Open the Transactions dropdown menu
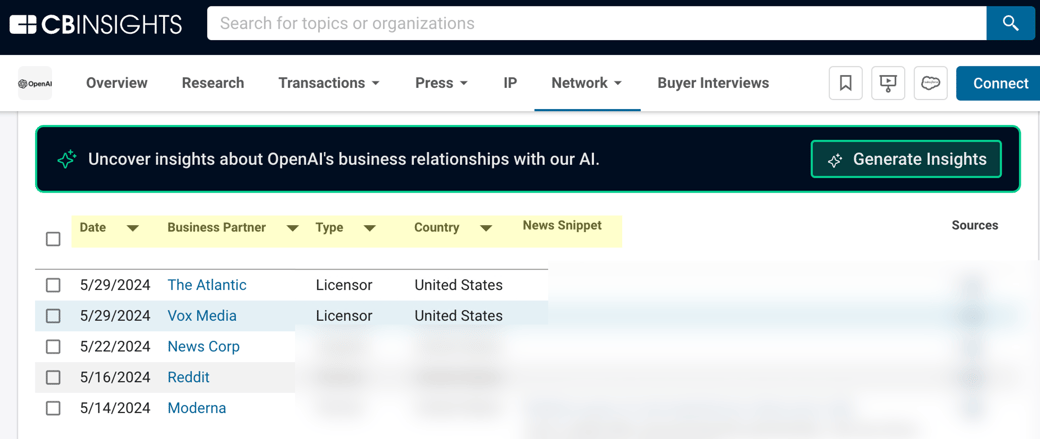This screenshot has height=439, width=1040. [329, 83]
